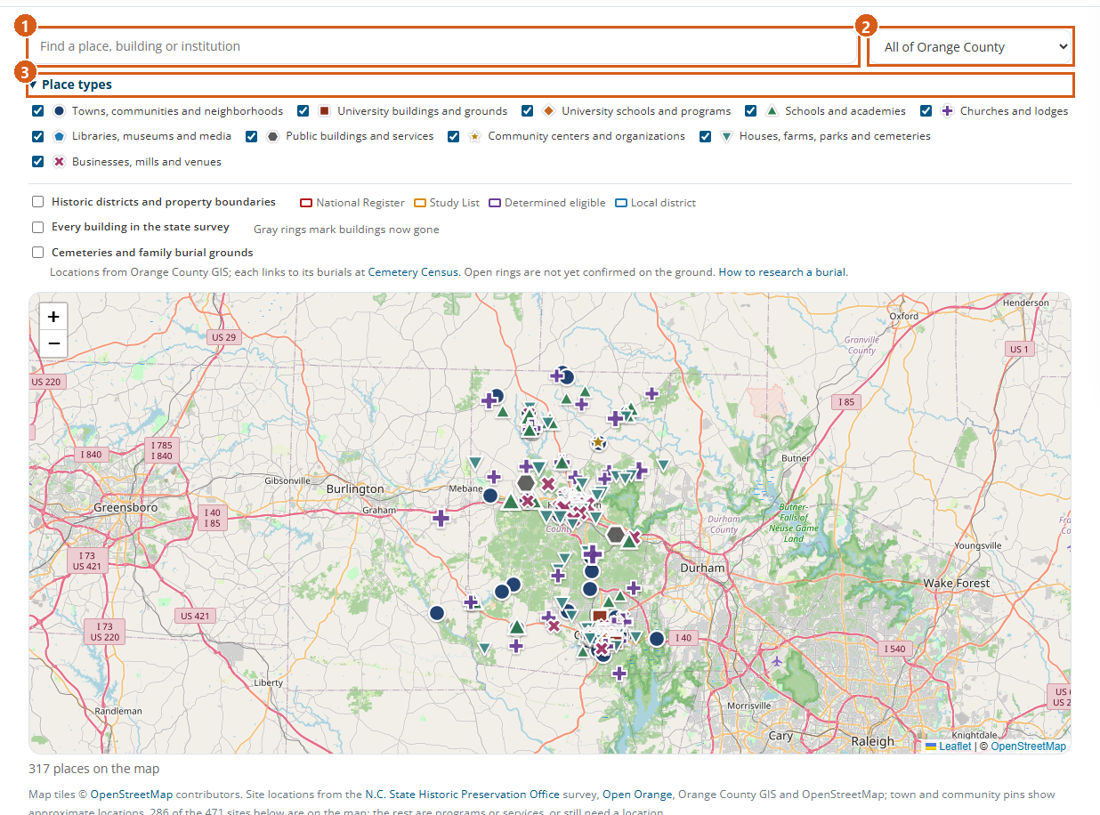Uncheck University buildings and grounds filter
Viewport: 1100px width, 815px height.
[303, 111]
